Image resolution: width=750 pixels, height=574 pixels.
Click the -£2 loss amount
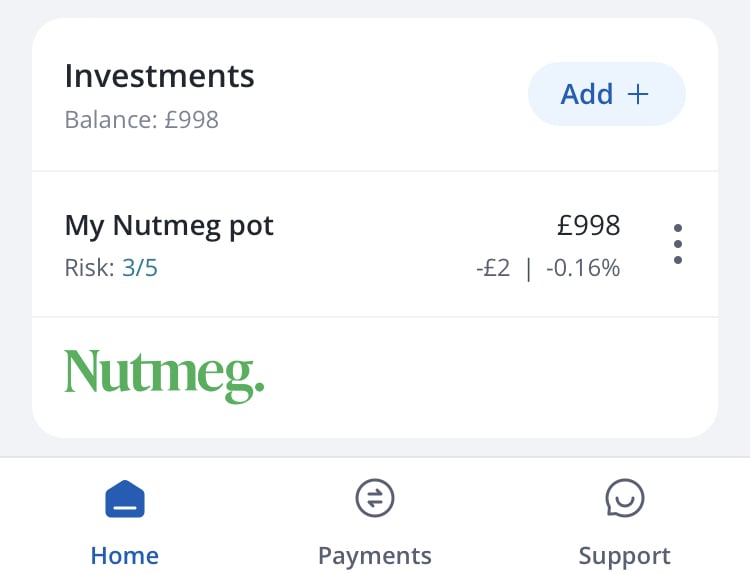(493, 268)
